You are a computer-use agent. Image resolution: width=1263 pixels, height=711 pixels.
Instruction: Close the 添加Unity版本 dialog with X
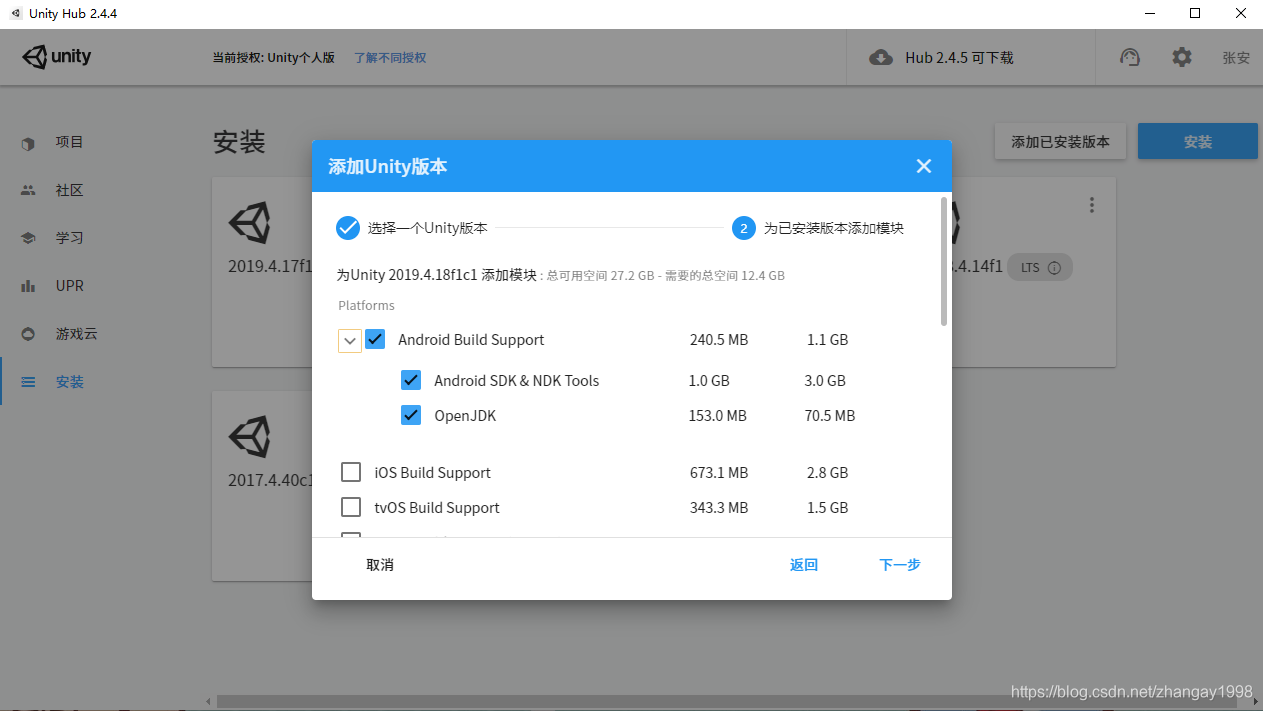924,166
